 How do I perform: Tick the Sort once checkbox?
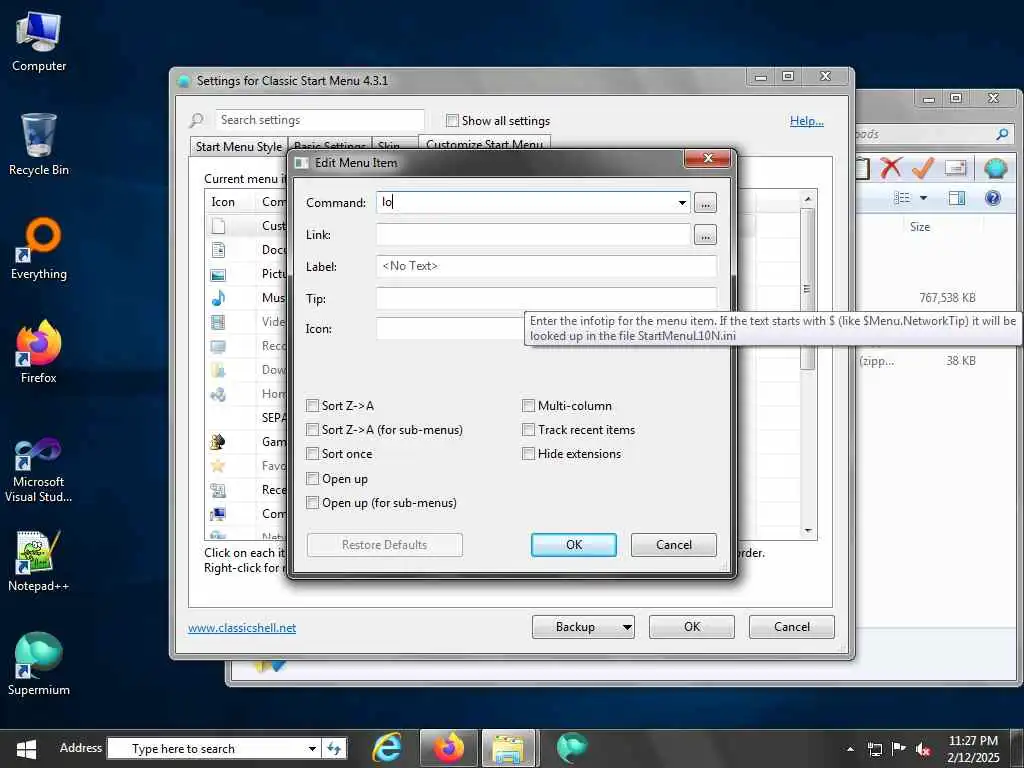pos(313,454)
